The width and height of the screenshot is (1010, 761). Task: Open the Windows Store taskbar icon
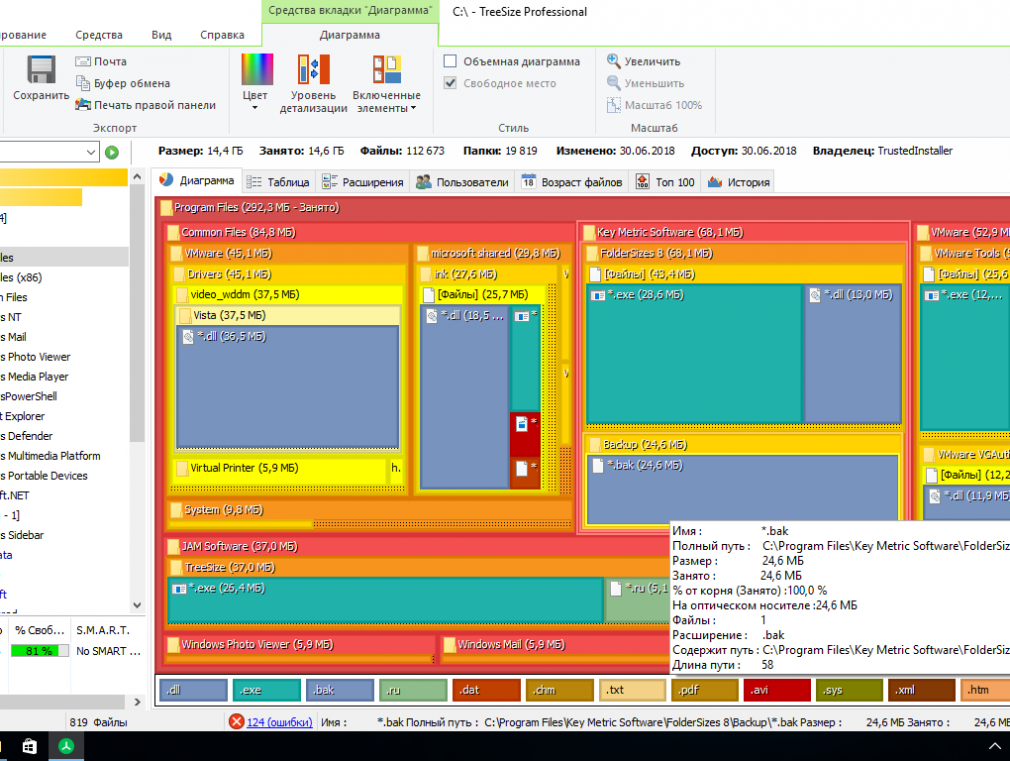(30, 746)
